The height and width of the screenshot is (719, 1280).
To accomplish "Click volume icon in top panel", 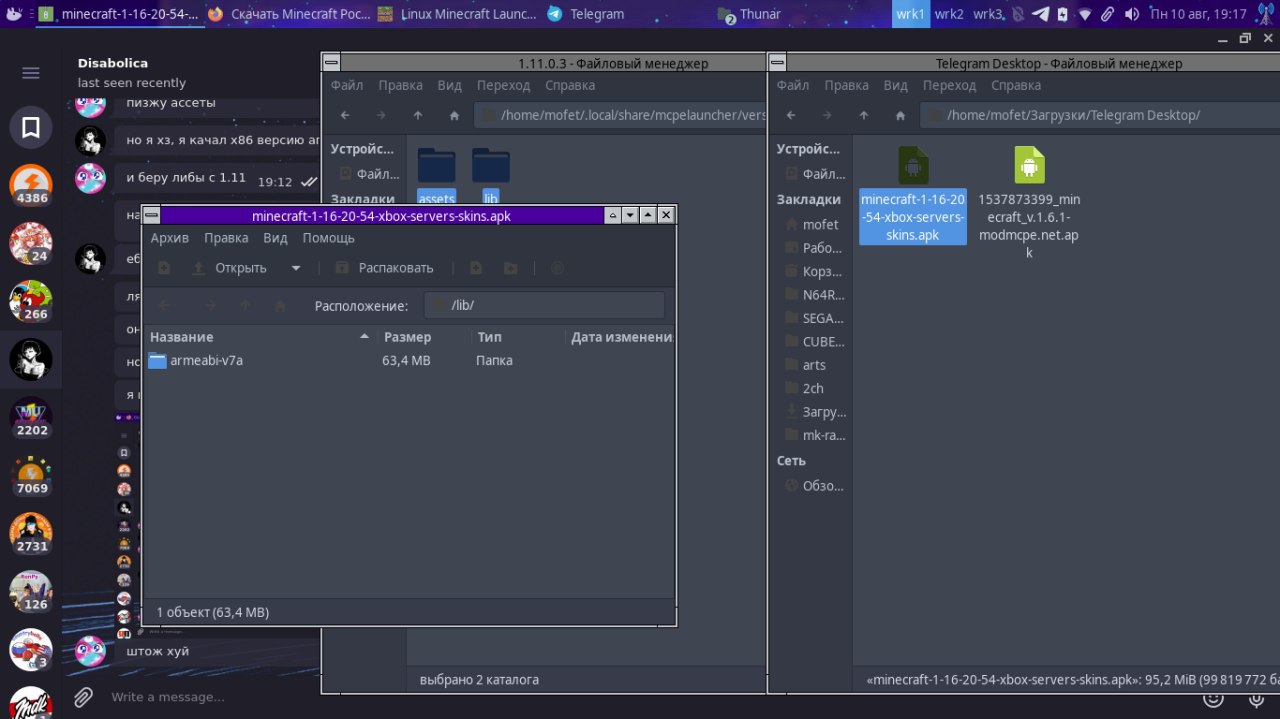I will tap(1131, 14).
